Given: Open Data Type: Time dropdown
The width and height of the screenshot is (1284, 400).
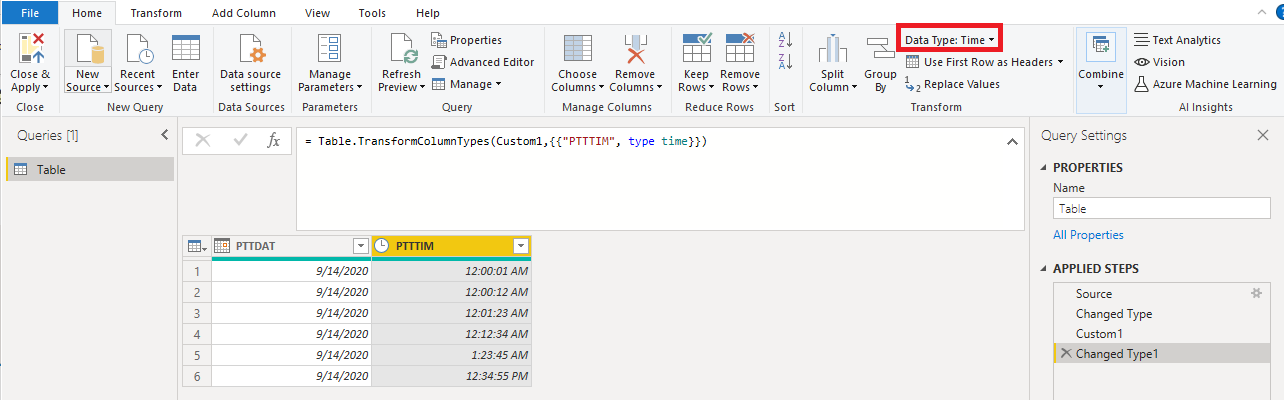Looking at the screenshot, I should 949,39.
